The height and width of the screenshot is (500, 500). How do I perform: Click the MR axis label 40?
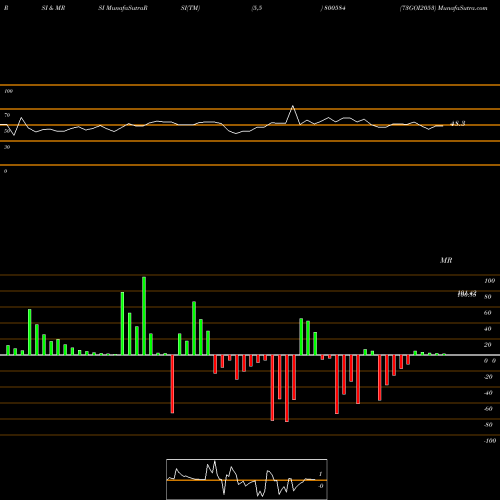pos(488,329)
